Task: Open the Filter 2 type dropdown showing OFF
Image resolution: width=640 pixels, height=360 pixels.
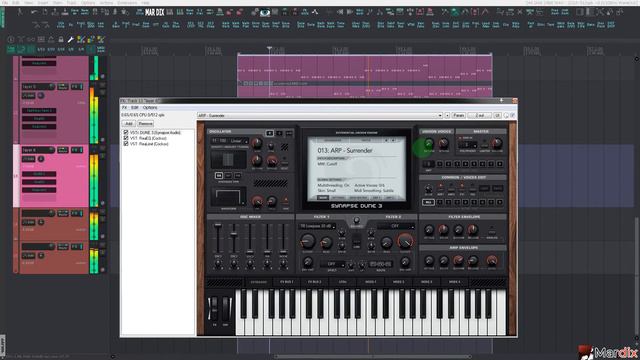Action: tap(396, 226)
